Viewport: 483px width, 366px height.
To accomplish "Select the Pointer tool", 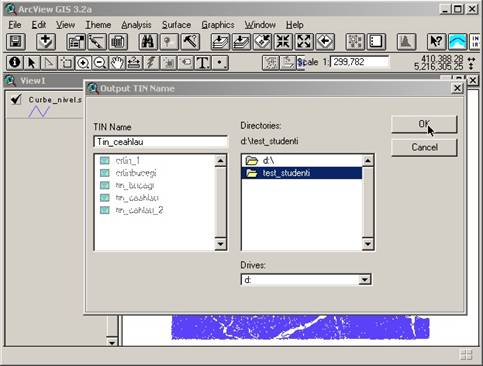I will point(32,63).
